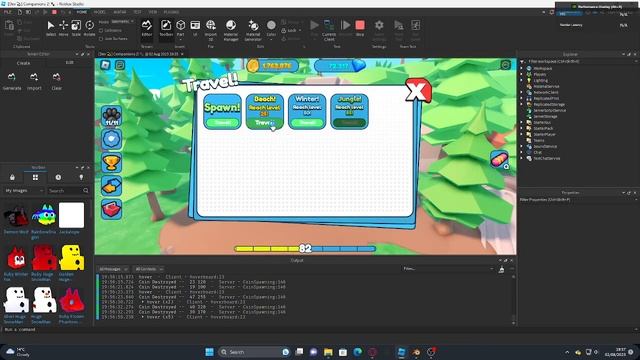Click Travel button on Winter card
640x360 pixels.
[307, 122]
